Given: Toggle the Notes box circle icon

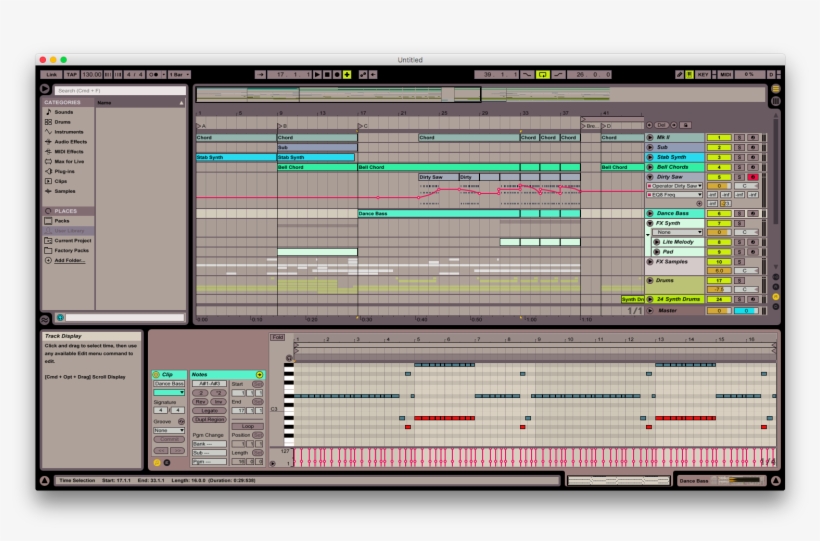Looking at the screenshot, I should 259,375.
